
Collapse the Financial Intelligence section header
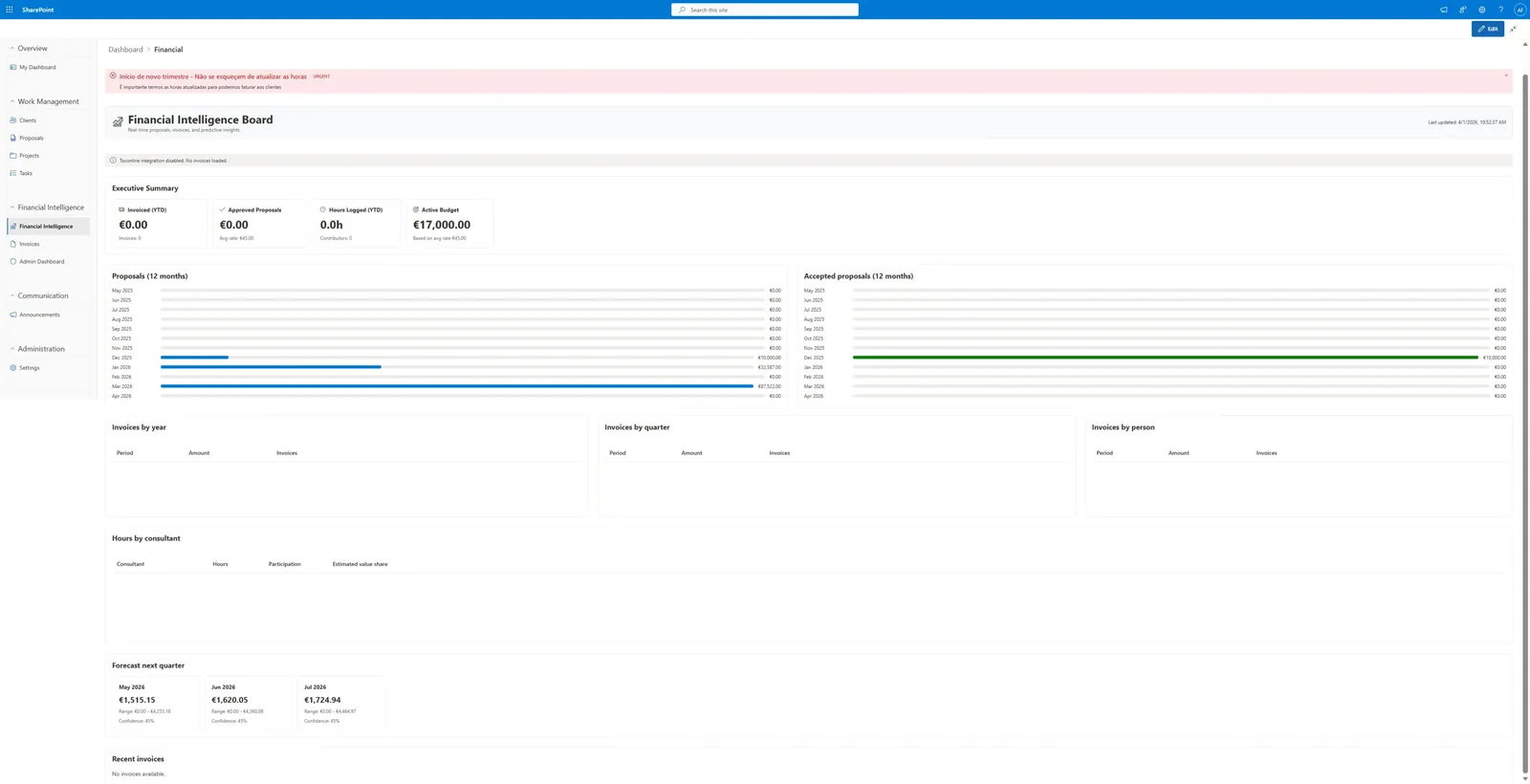[12, 207]
